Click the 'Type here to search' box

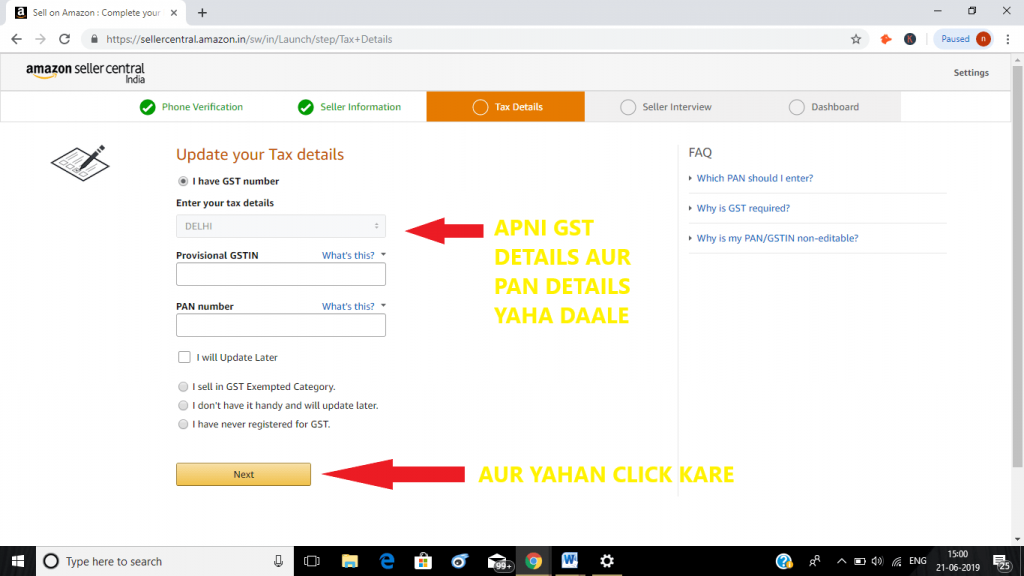[x=163, y=561]
